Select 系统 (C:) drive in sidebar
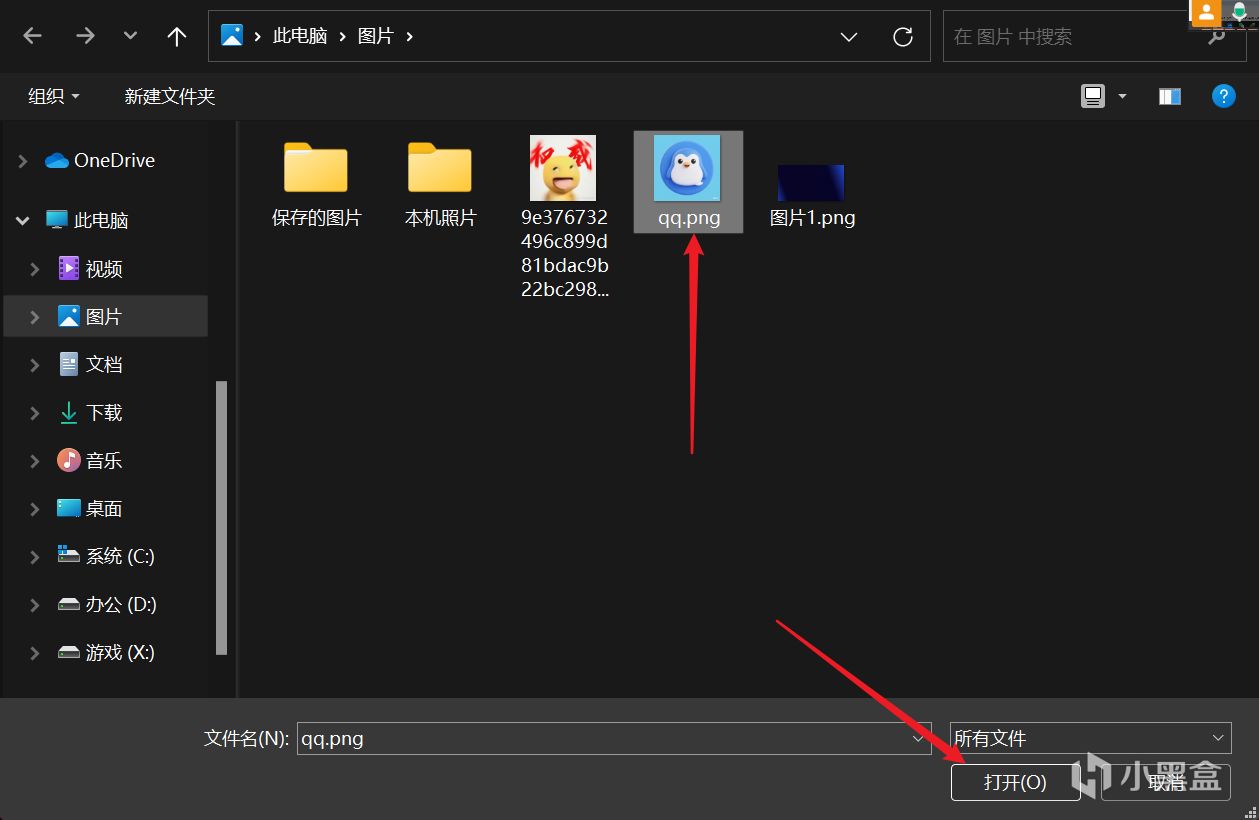 click(x=106, y=556)
